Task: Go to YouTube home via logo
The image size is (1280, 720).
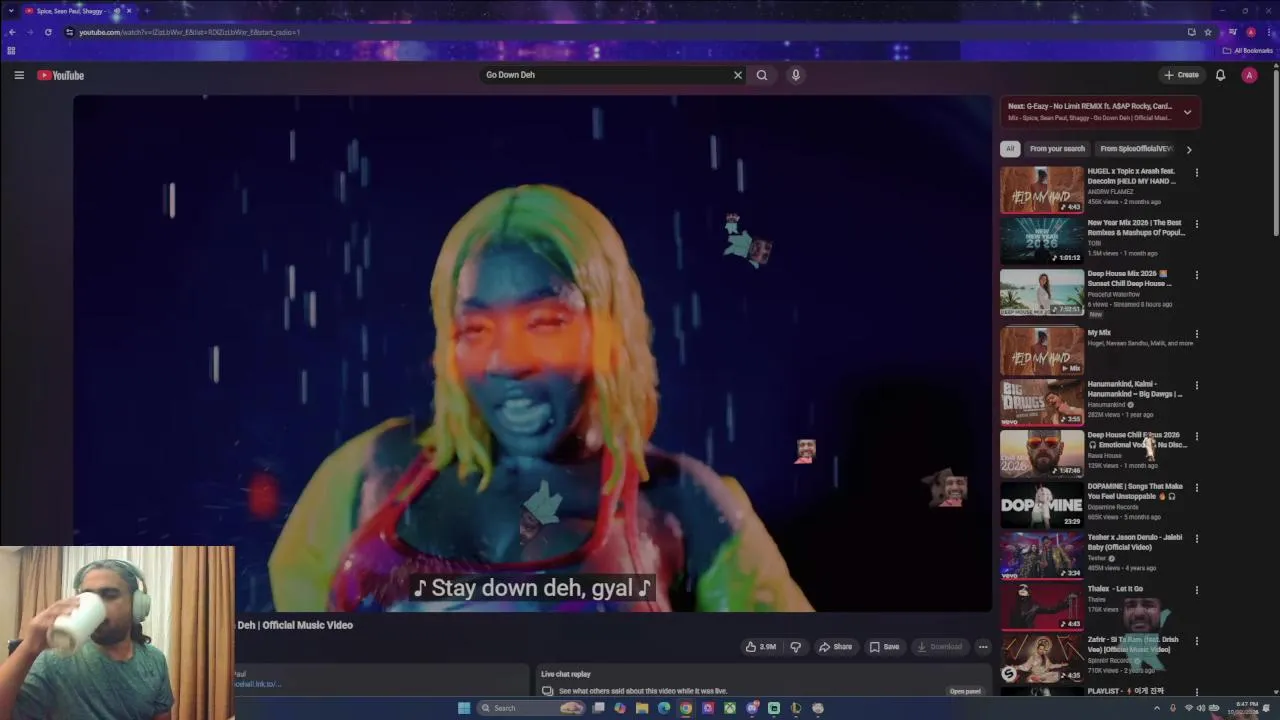Action: point(61,75)
